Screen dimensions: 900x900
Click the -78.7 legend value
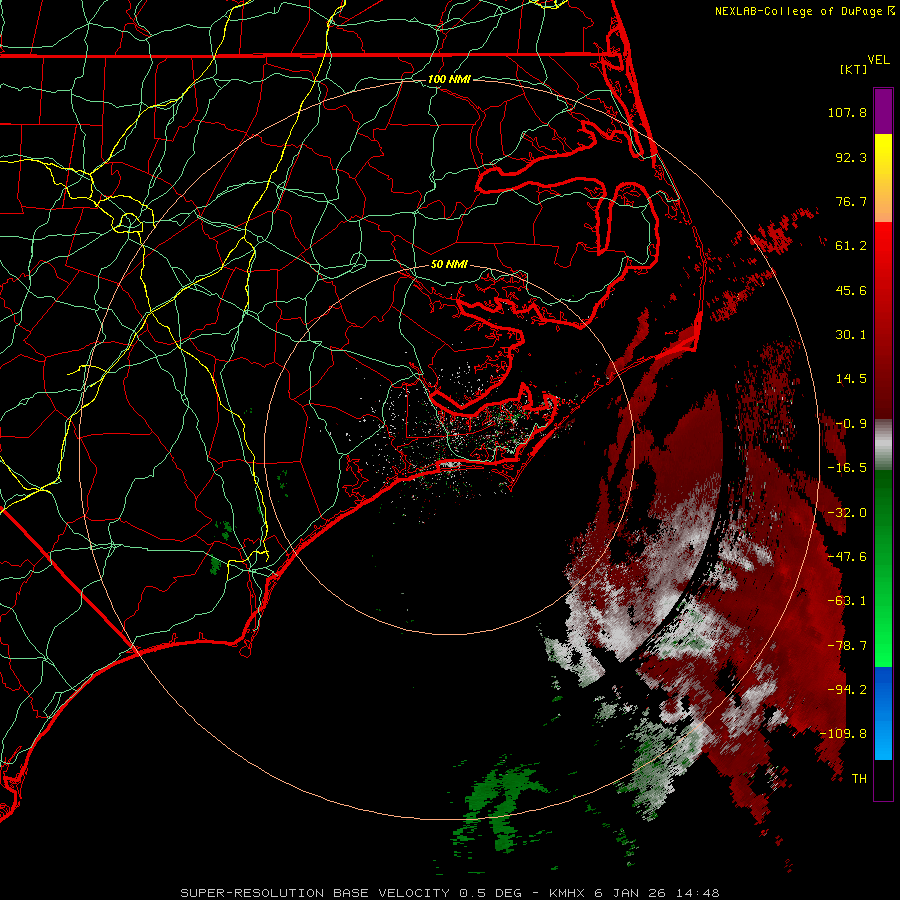(847, 646)
